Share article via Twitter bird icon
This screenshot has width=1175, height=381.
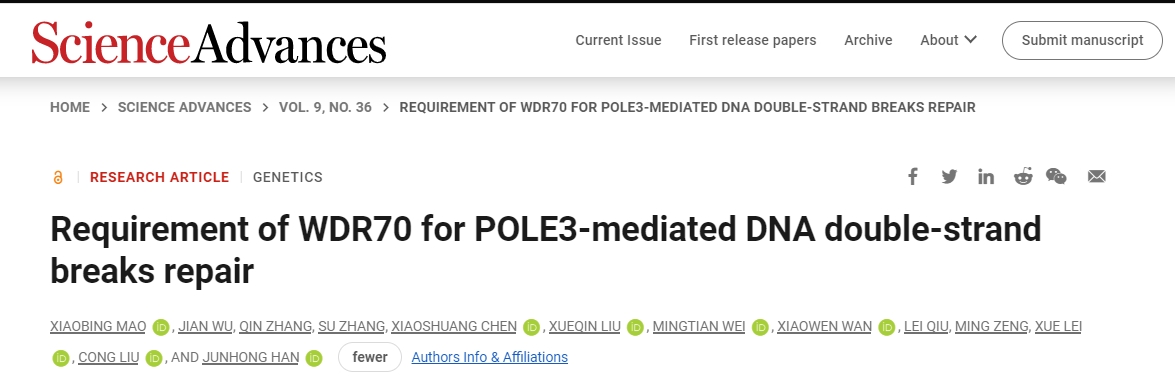pyautogui.click(x=949, y=177)
